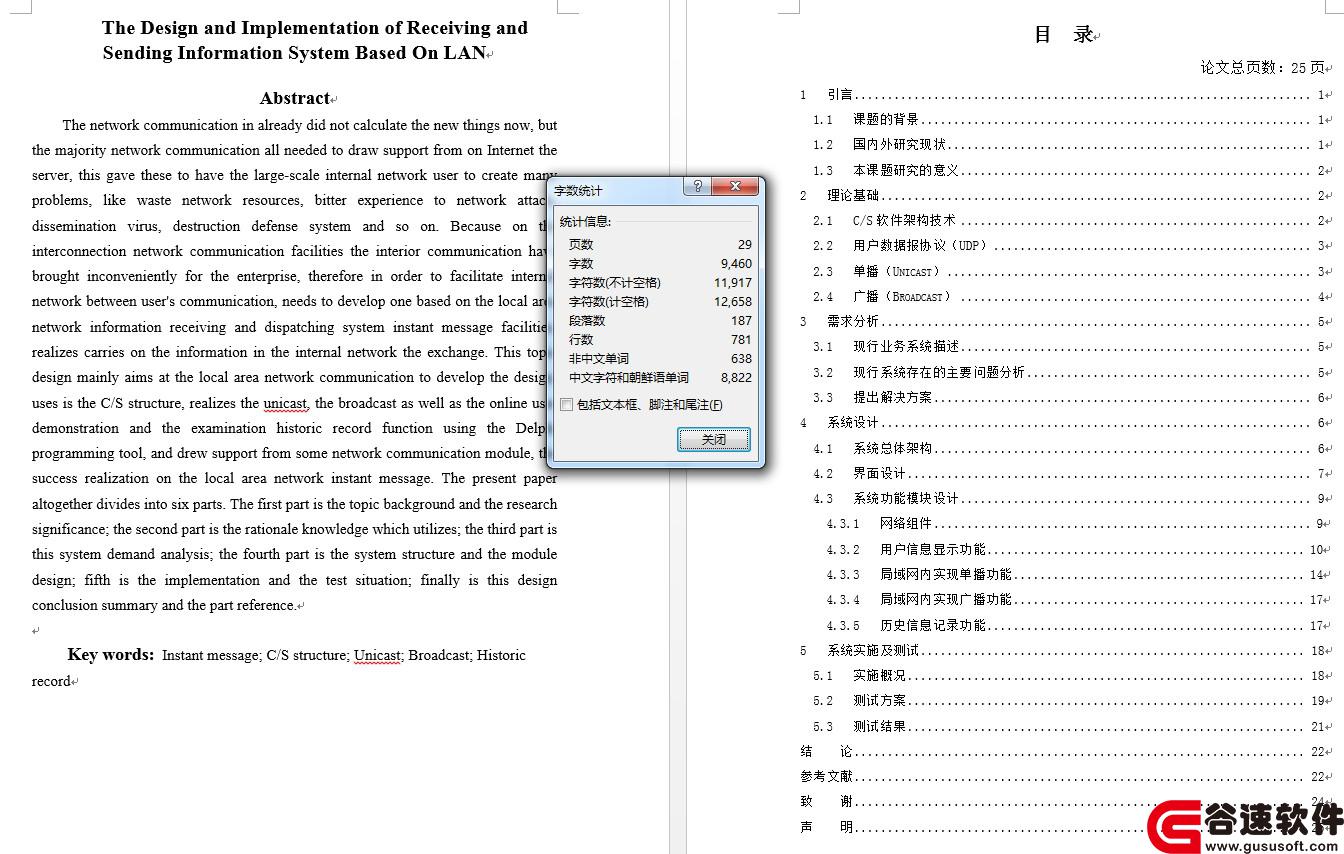Click the 论文总页数：25页 line
The height and width of the screenshot is (854, 1344).
click(1263, 68)
